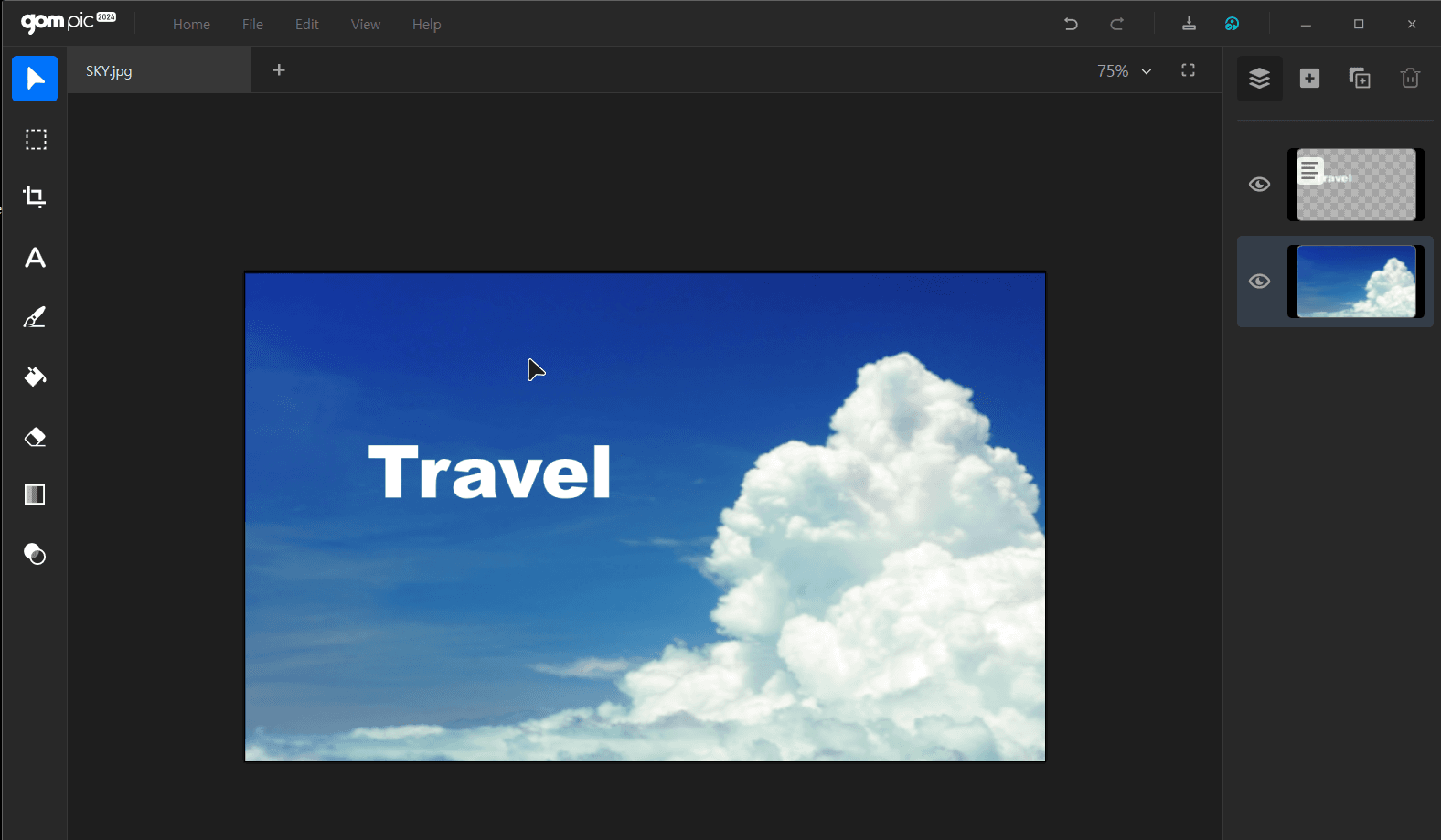The image size is (1441, 840).
Task: Open the Gradient tool
Action: [35, 495]
